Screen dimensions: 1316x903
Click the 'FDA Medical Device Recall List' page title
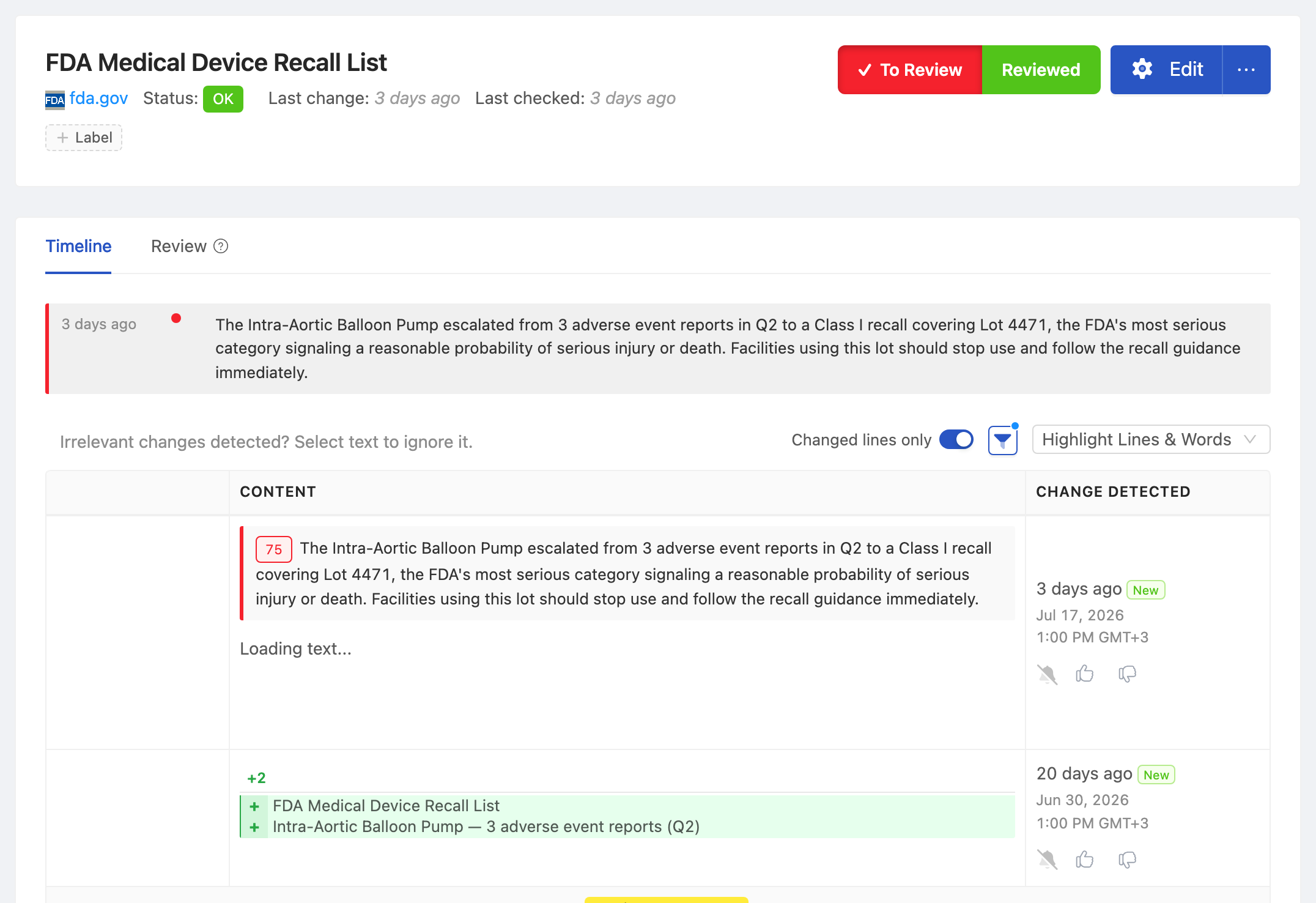(x=216, y=62)
